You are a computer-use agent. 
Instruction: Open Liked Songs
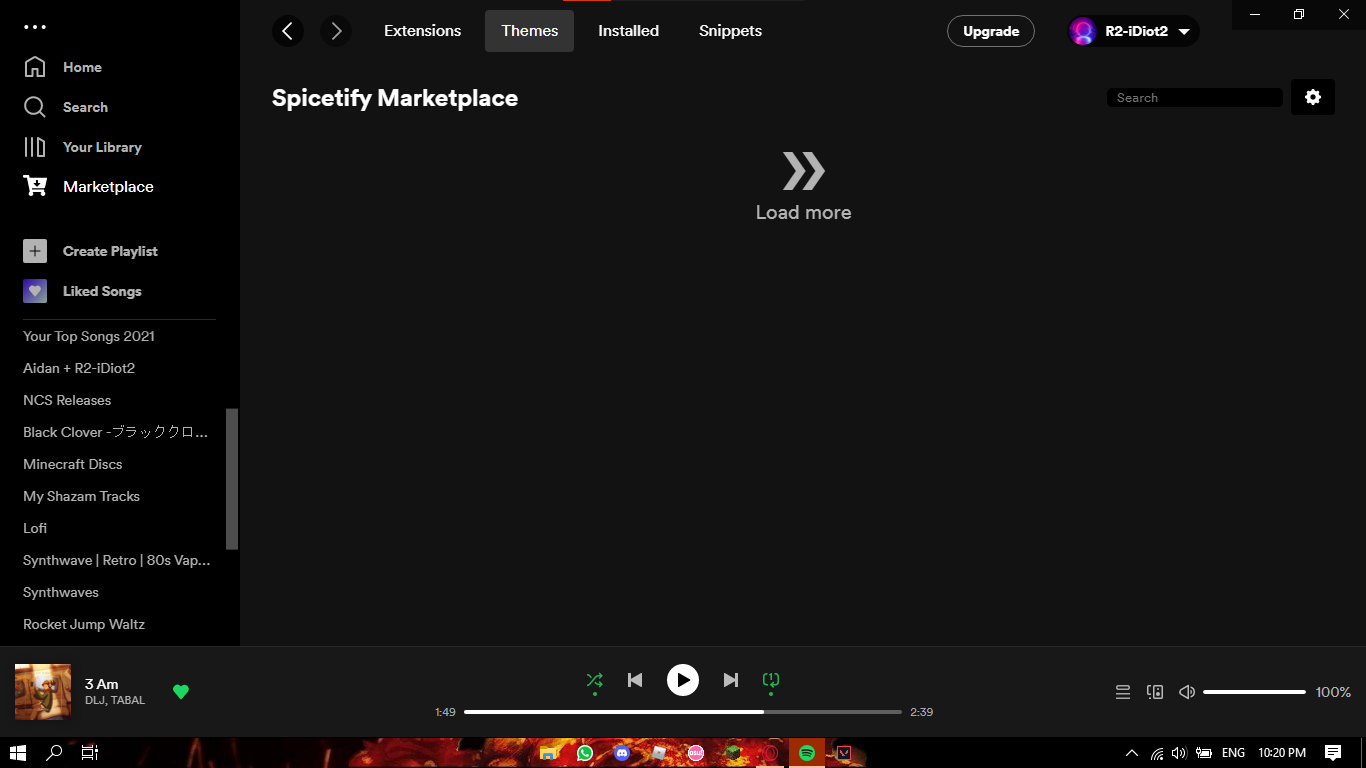[x=83, y=291]
